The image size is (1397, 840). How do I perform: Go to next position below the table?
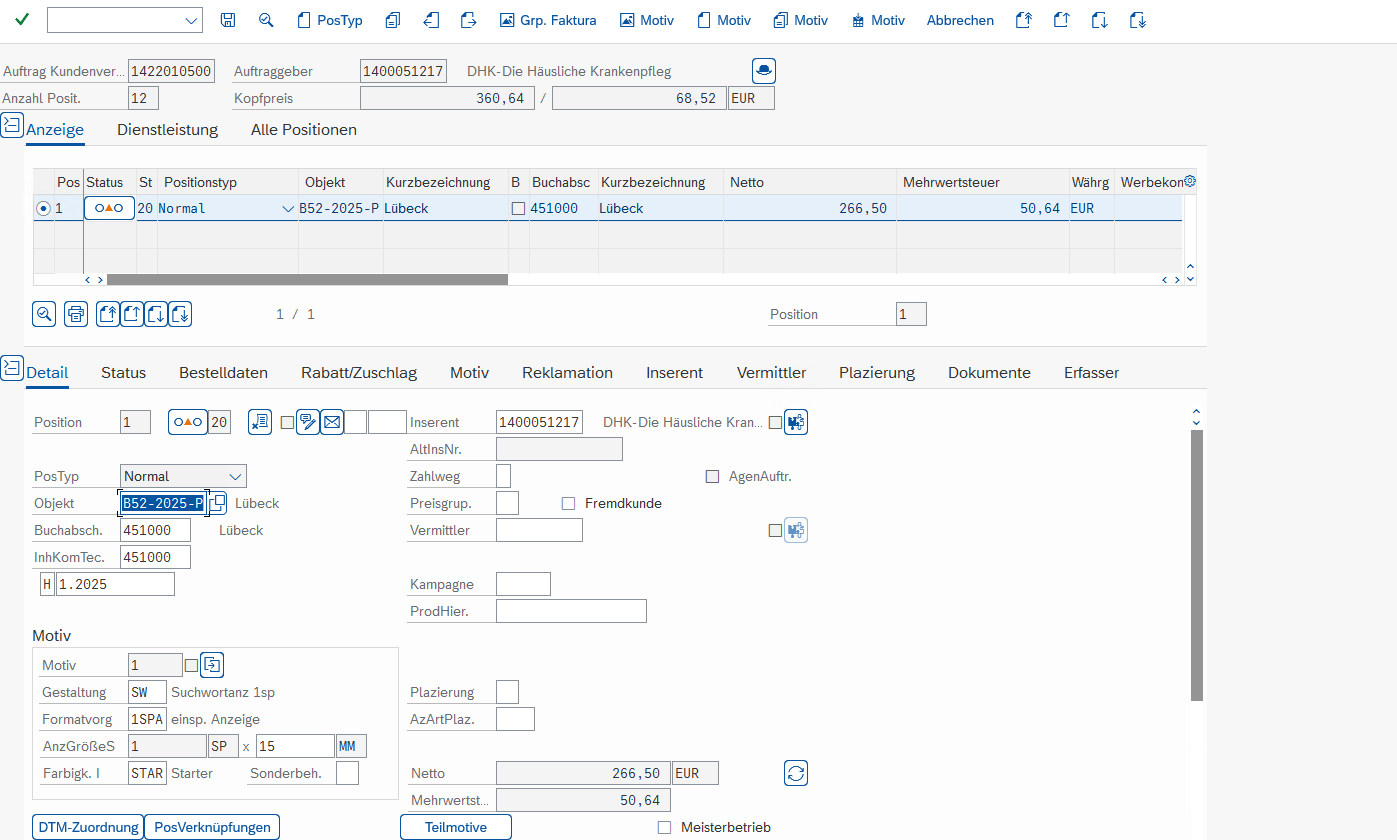pos(156,314)
